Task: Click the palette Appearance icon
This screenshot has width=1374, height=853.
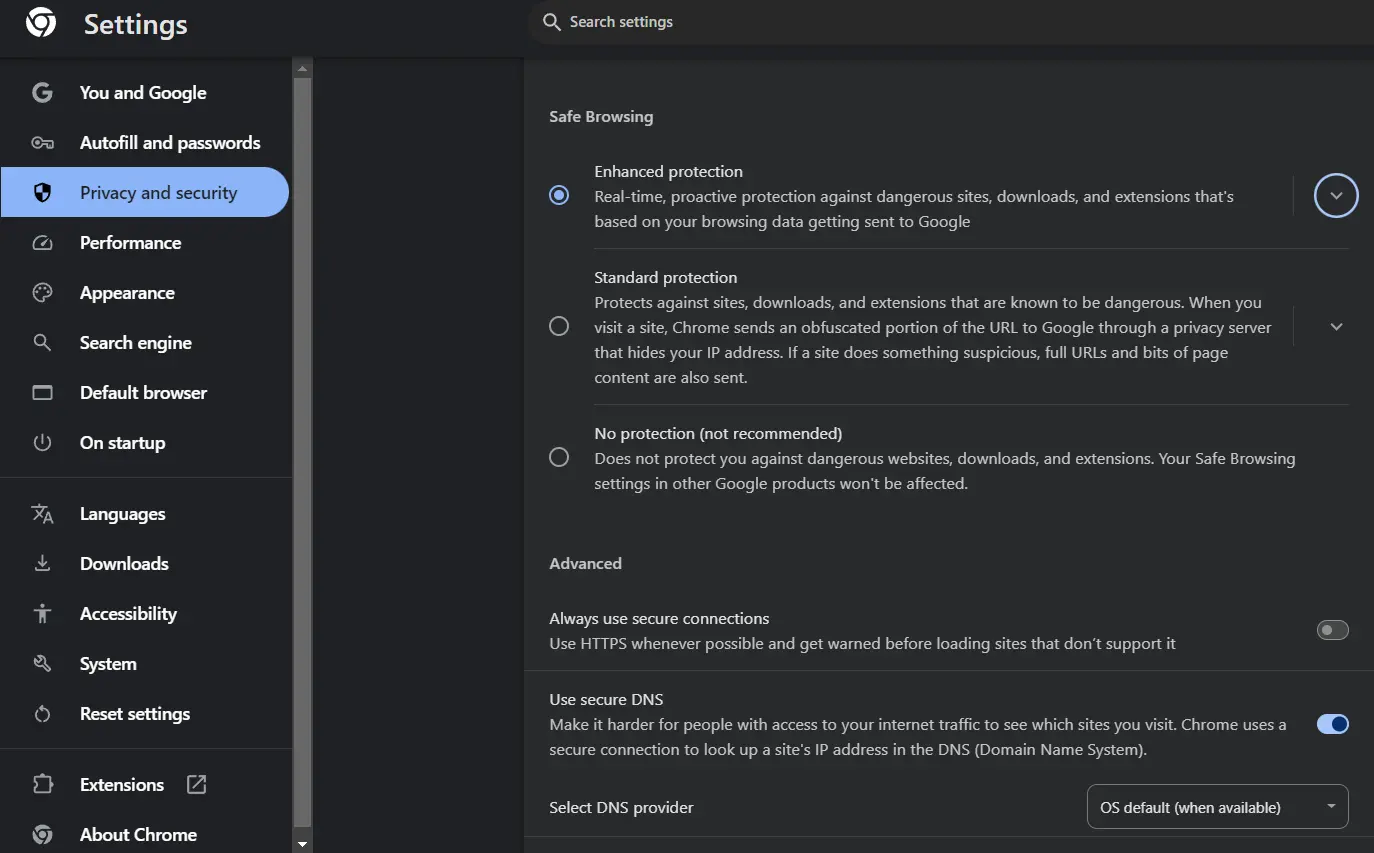Action: (x=42, y=293)
